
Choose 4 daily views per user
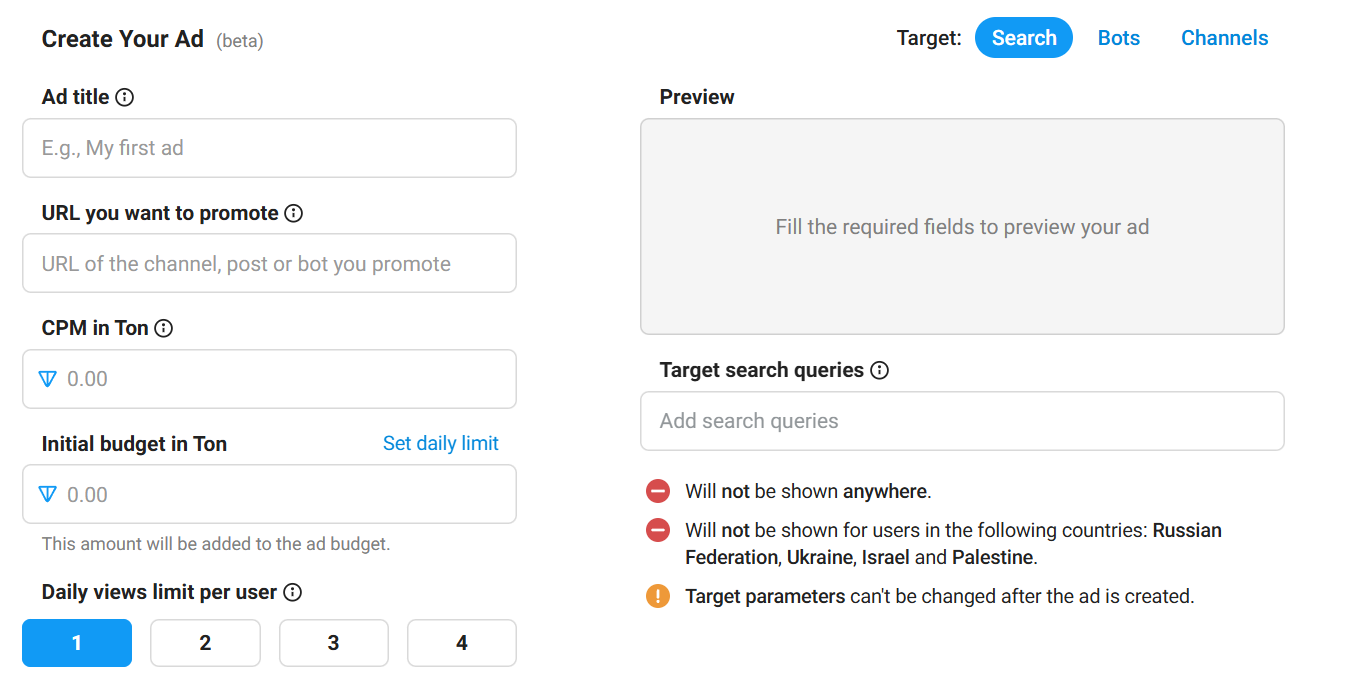click(462, 643)
